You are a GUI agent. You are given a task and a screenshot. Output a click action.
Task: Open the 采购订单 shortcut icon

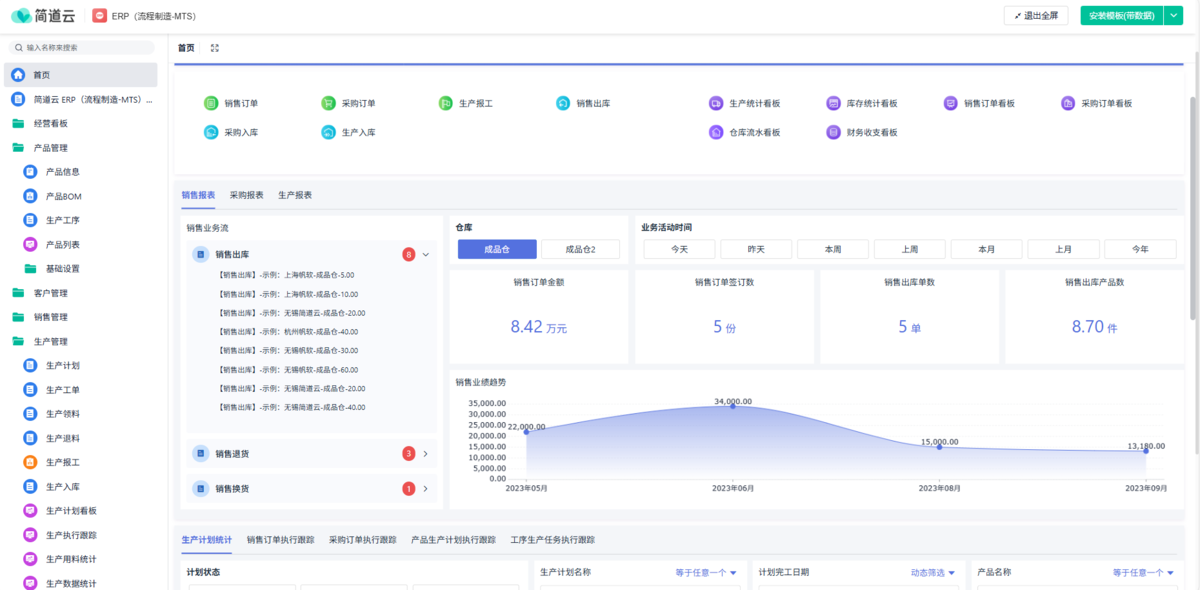pos(328,103)
